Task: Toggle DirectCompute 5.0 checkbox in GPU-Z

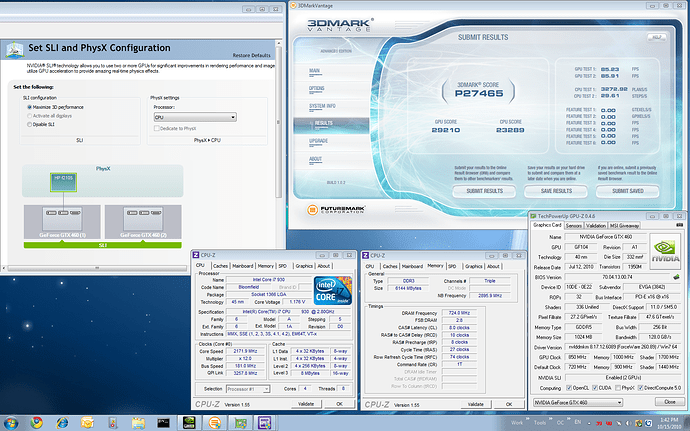Action: click(x=640, y=388)
